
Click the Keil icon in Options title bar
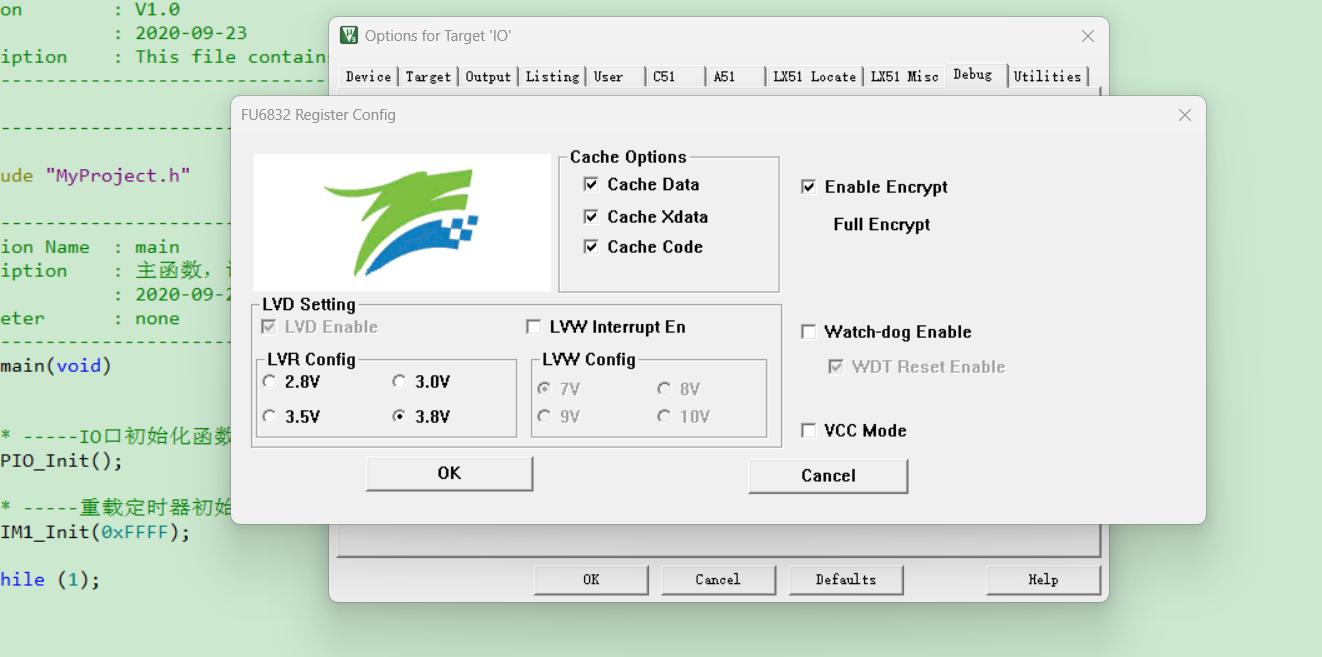point(349,35)
